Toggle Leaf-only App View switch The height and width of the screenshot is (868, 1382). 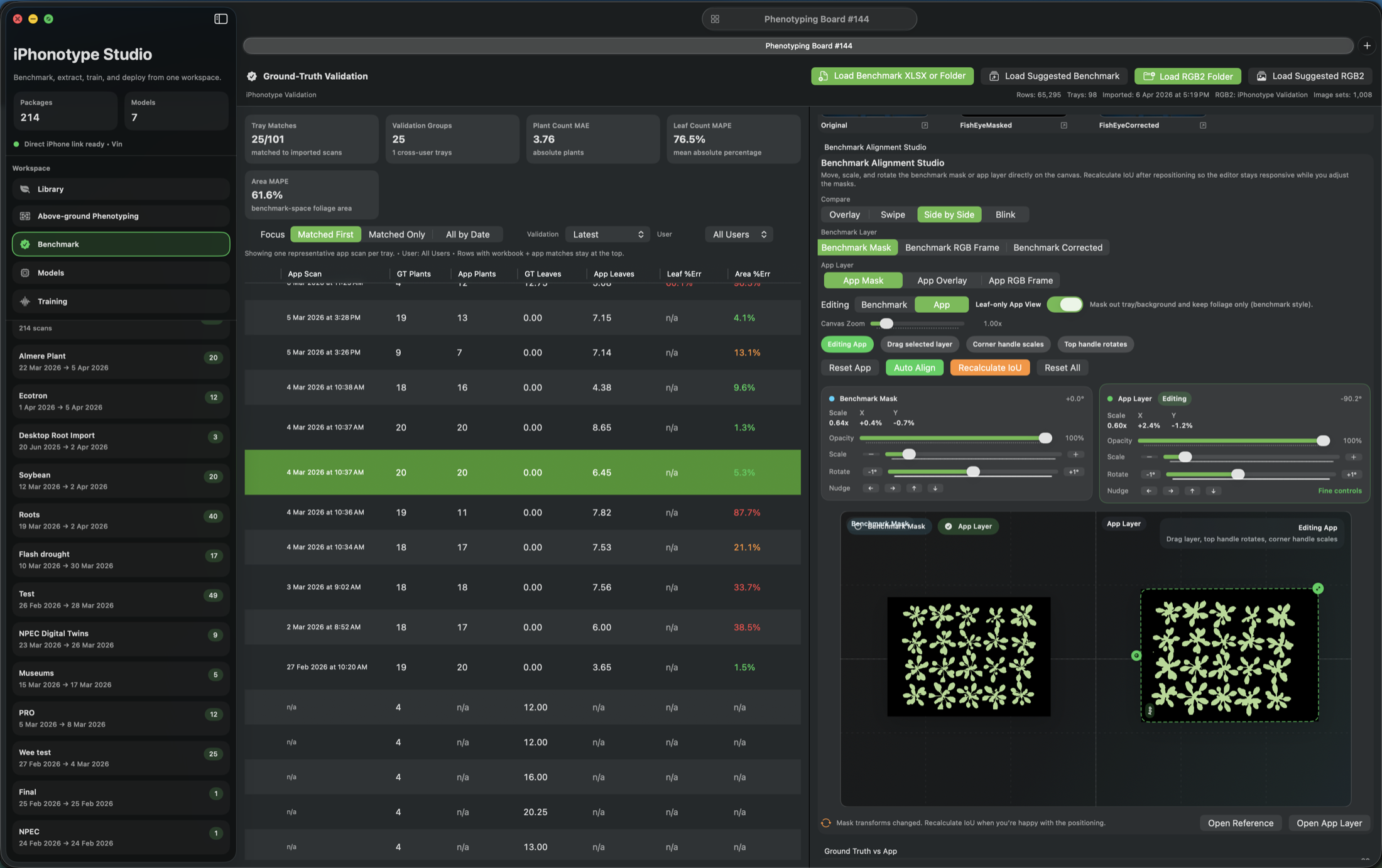1065,305
